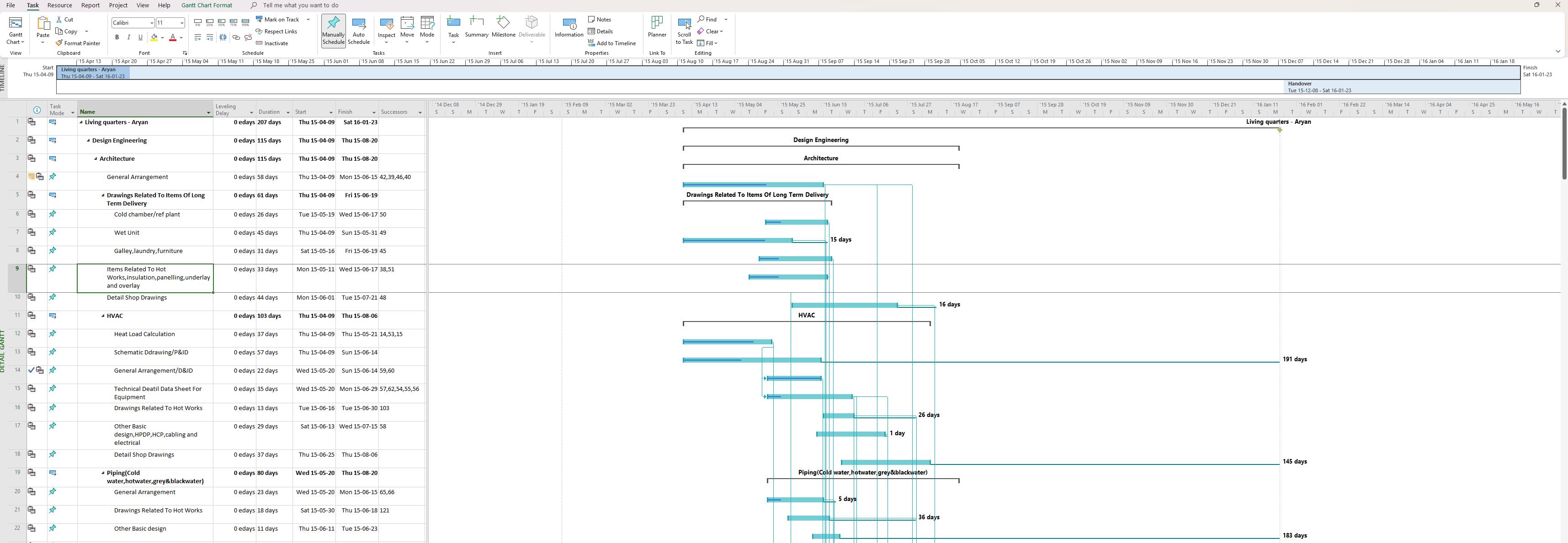
Task: Switch to the Project tab
Action: (118, 5)
